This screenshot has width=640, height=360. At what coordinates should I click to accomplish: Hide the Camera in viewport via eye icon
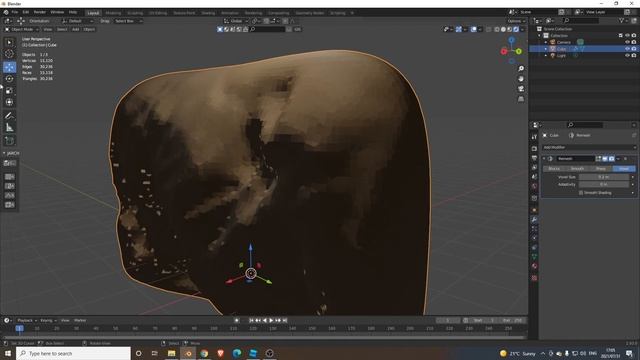[627, 42]
